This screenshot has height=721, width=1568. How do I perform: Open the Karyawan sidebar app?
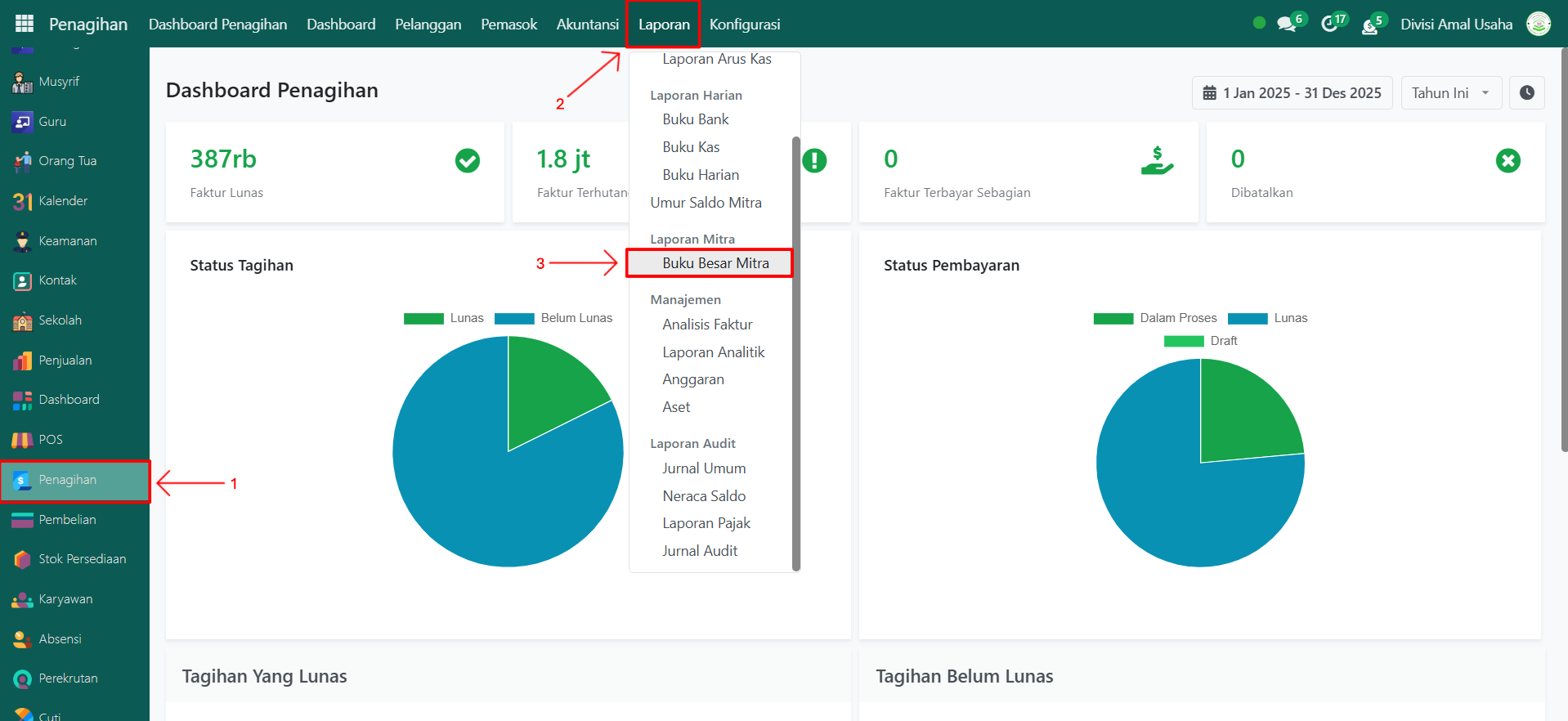(x=65, y=599)
